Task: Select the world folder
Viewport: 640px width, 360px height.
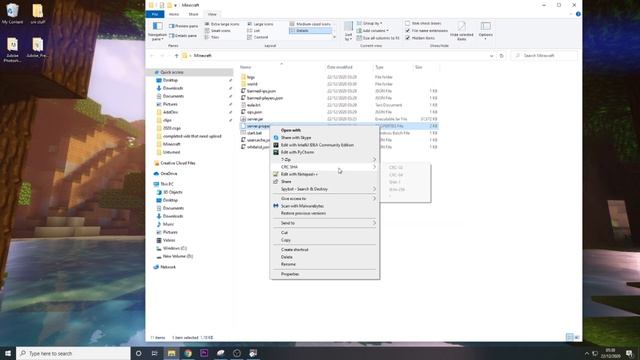Action: [x=252, y=84]
